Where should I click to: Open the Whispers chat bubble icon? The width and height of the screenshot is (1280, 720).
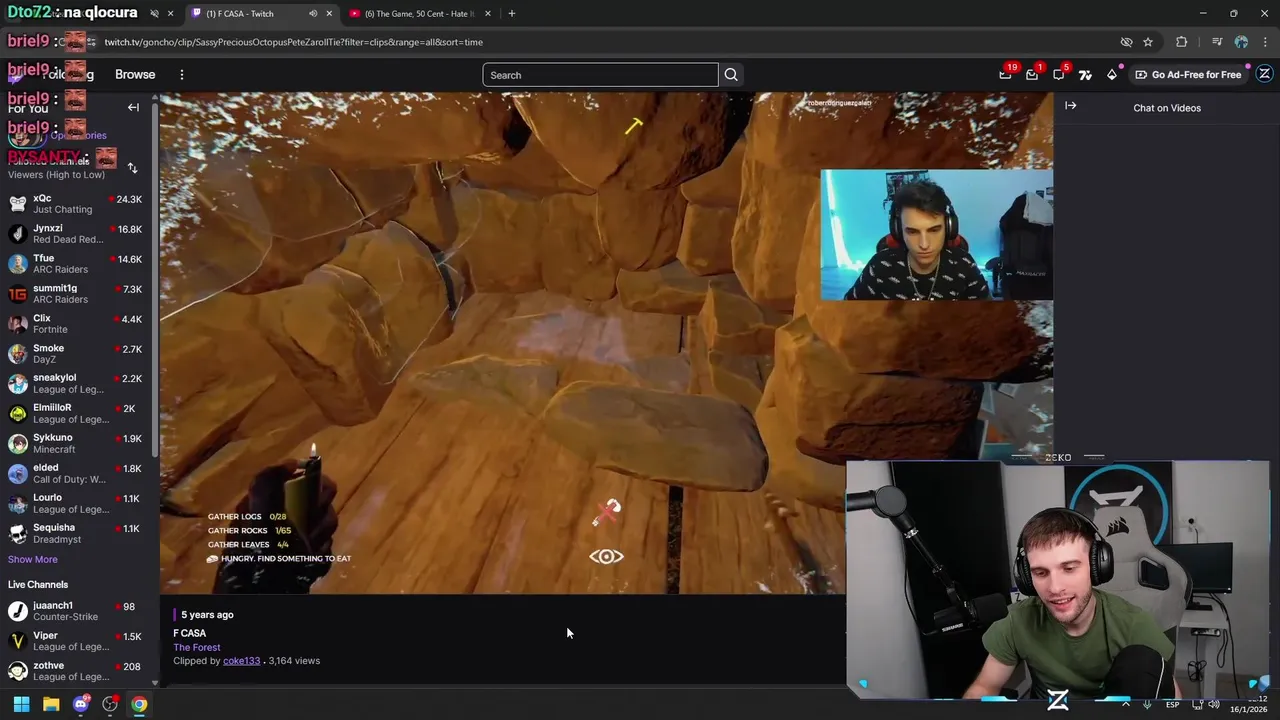pyautogui.click(x=1059, y=75)
